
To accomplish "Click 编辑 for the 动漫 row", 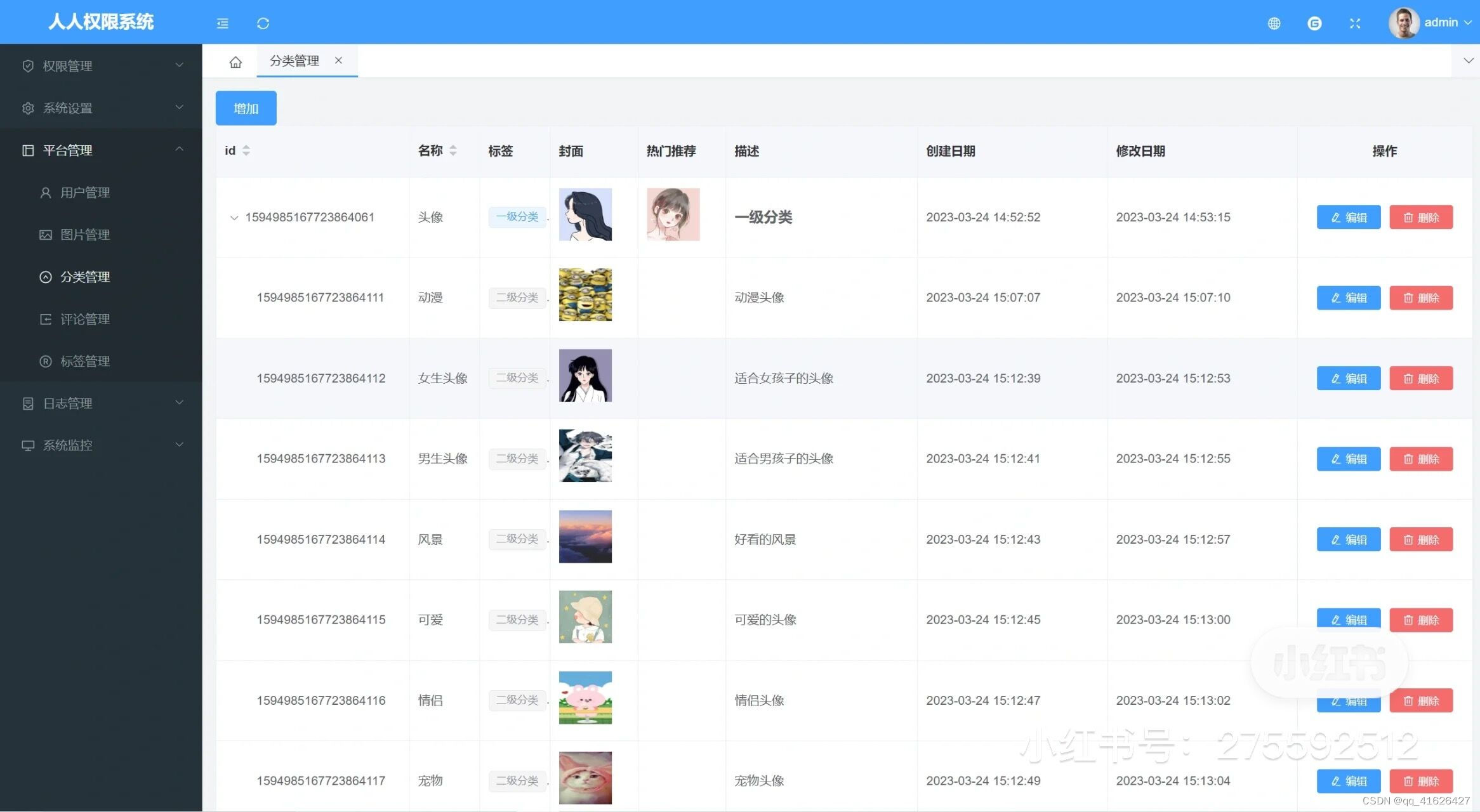I will pyautogui.click(x=1348, y=298).
